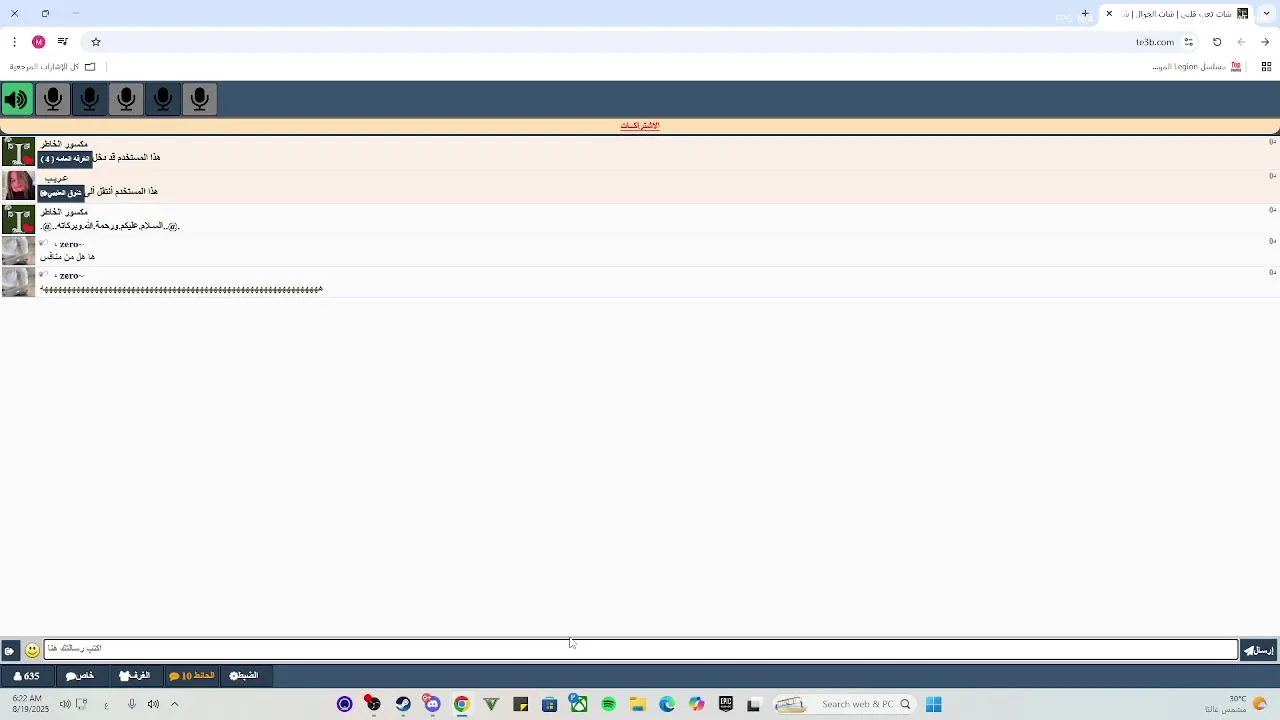Screen dimensions: 1280x720
Task: Open the Chrome profile M avatar
Action: pyautogui.click(x=39, y=42)
